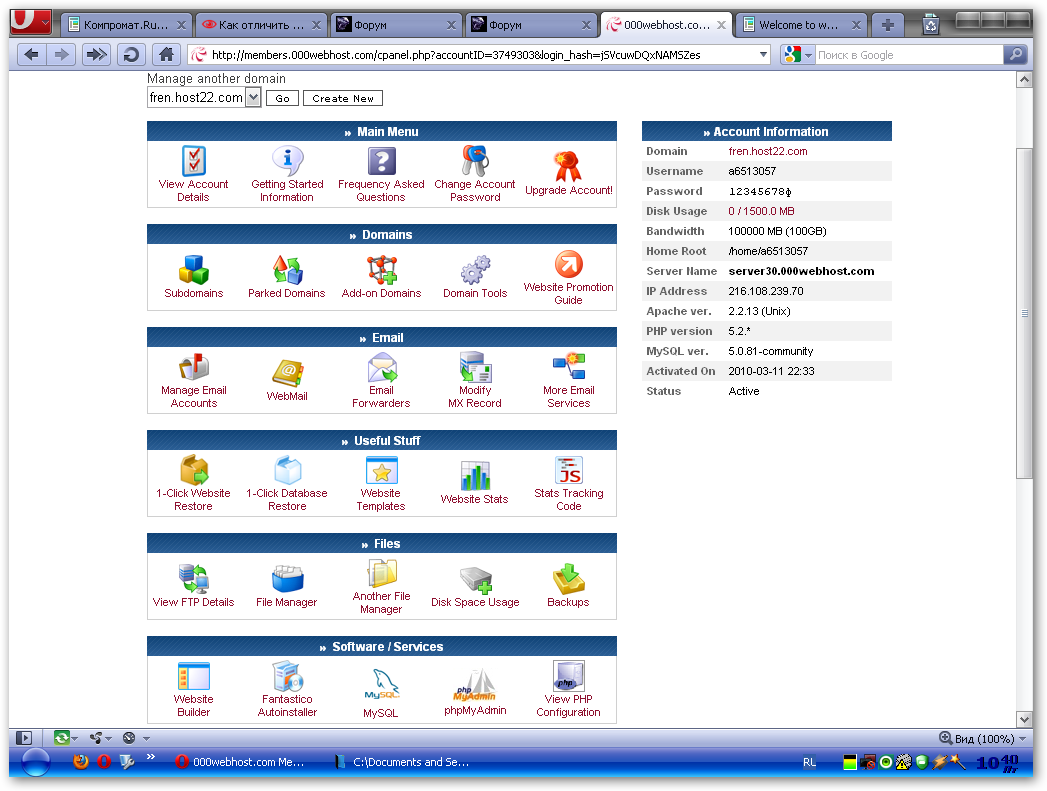1047x791 pixels.
Task: Click the Backups icon
Action: [x=568, y=579]
